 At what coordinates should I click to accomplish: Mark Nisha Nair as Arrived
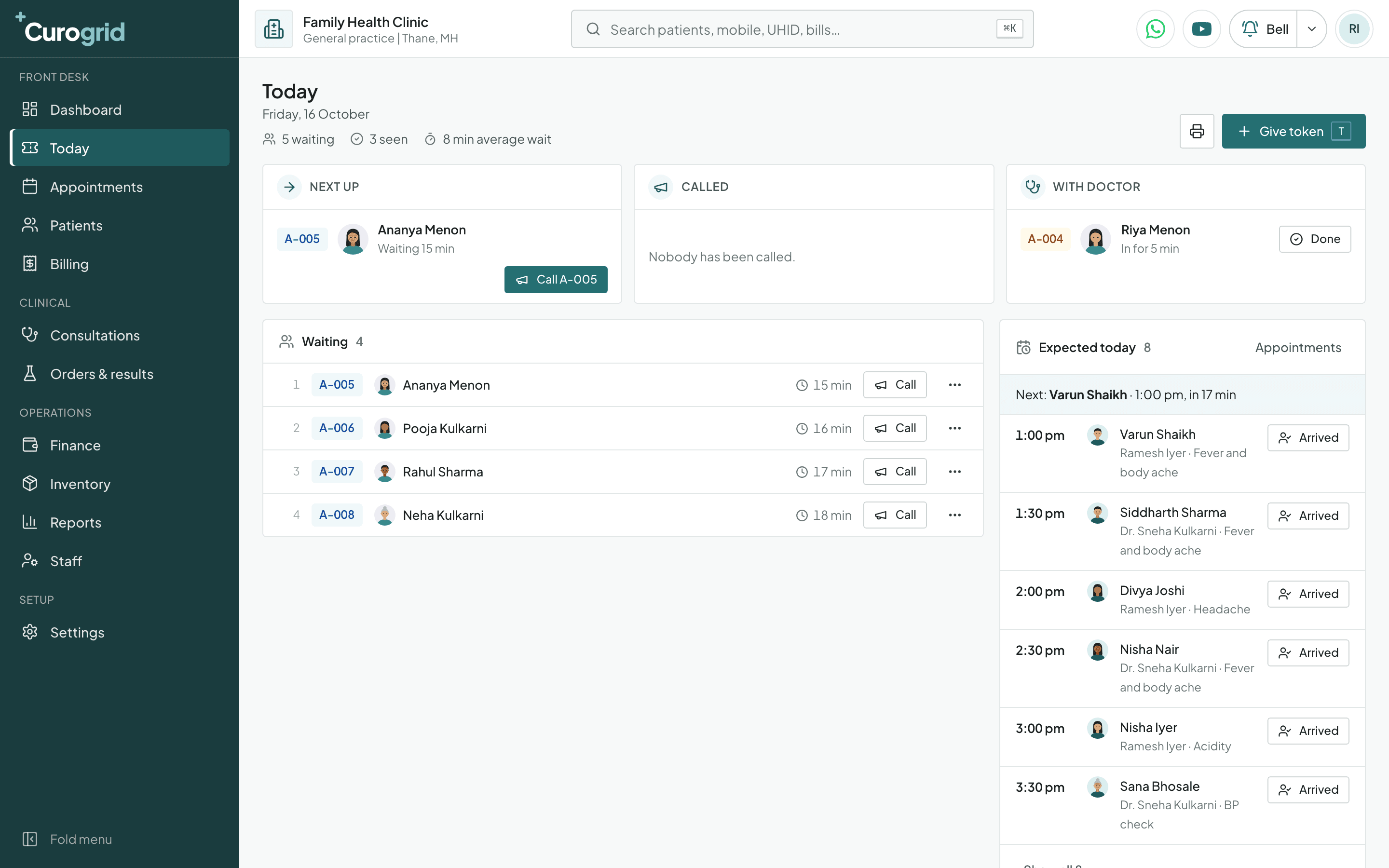1308,653
